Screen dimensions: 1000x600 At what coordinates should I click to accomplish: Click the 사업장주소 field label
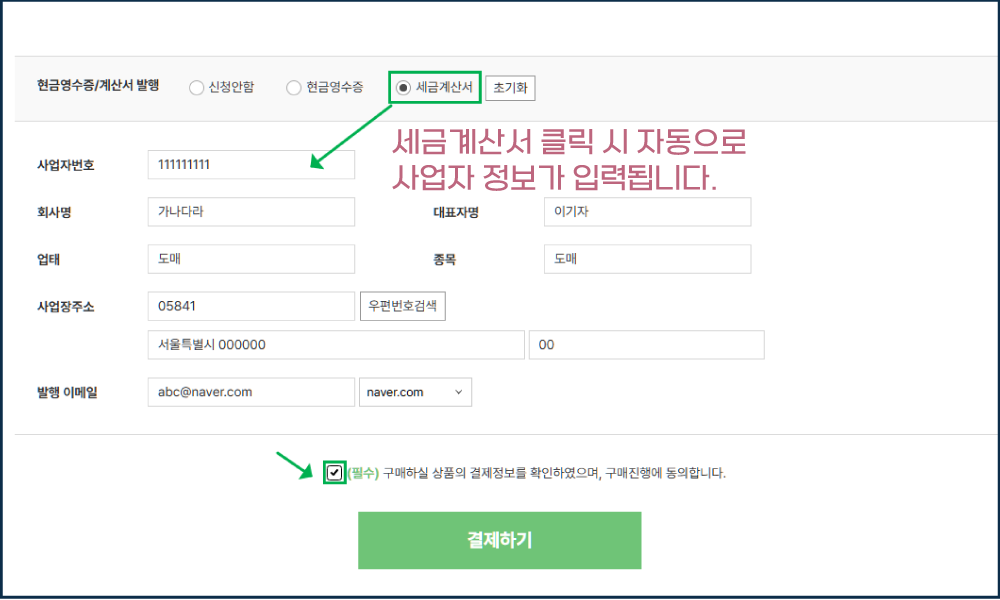point(66,306)
